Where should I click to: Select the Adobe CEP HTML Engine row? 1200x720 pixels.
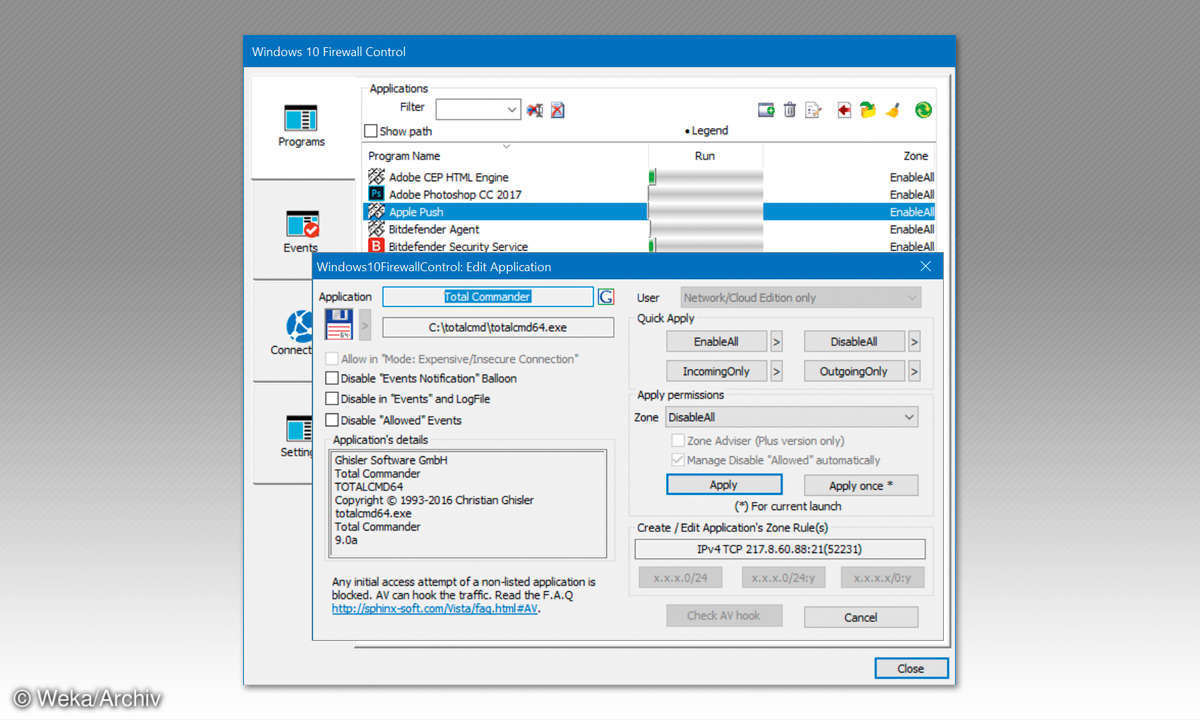click(649, 177)
